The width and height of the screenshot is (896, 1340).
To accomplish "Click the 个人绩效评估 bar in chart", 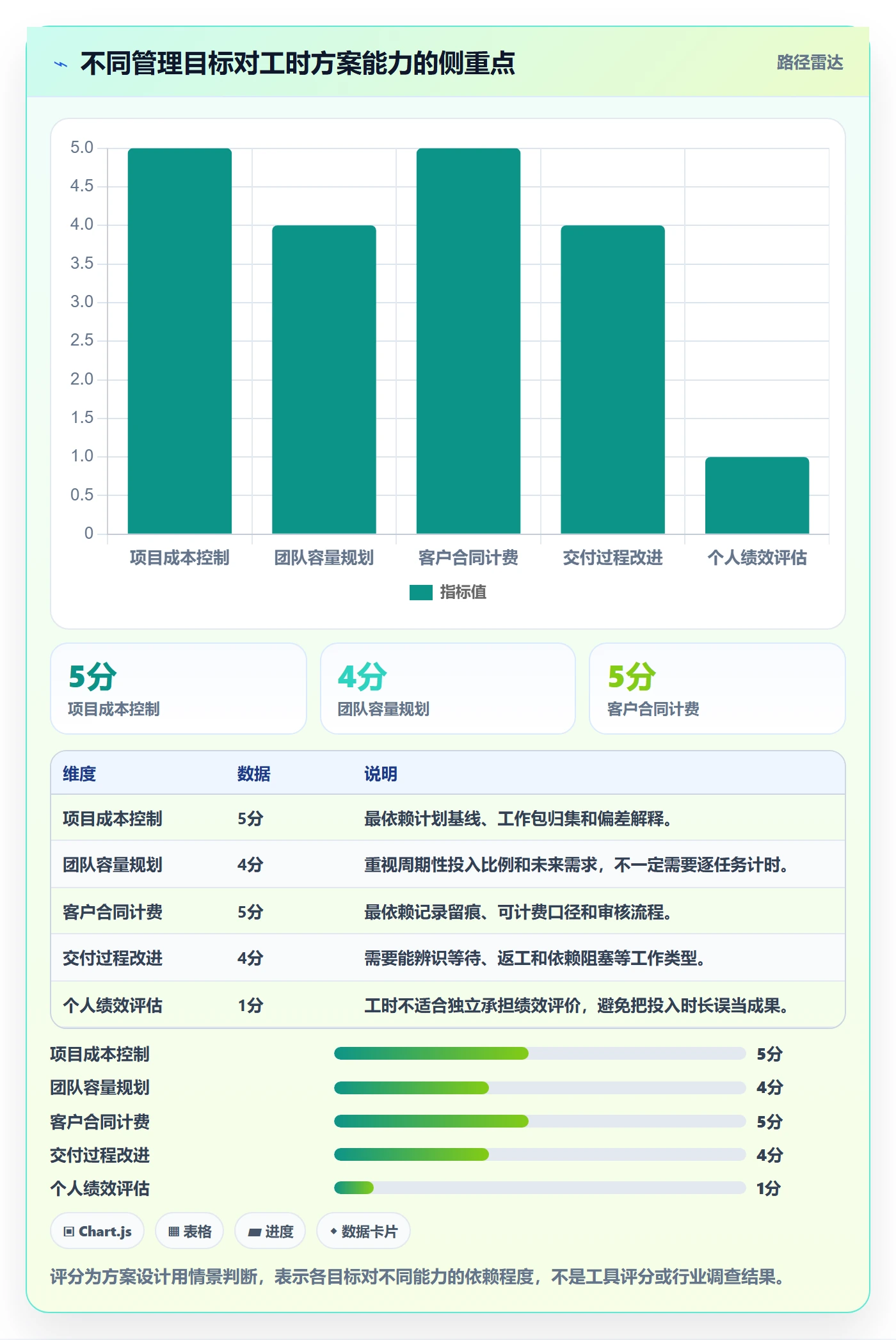I will [x=757, y=495].
